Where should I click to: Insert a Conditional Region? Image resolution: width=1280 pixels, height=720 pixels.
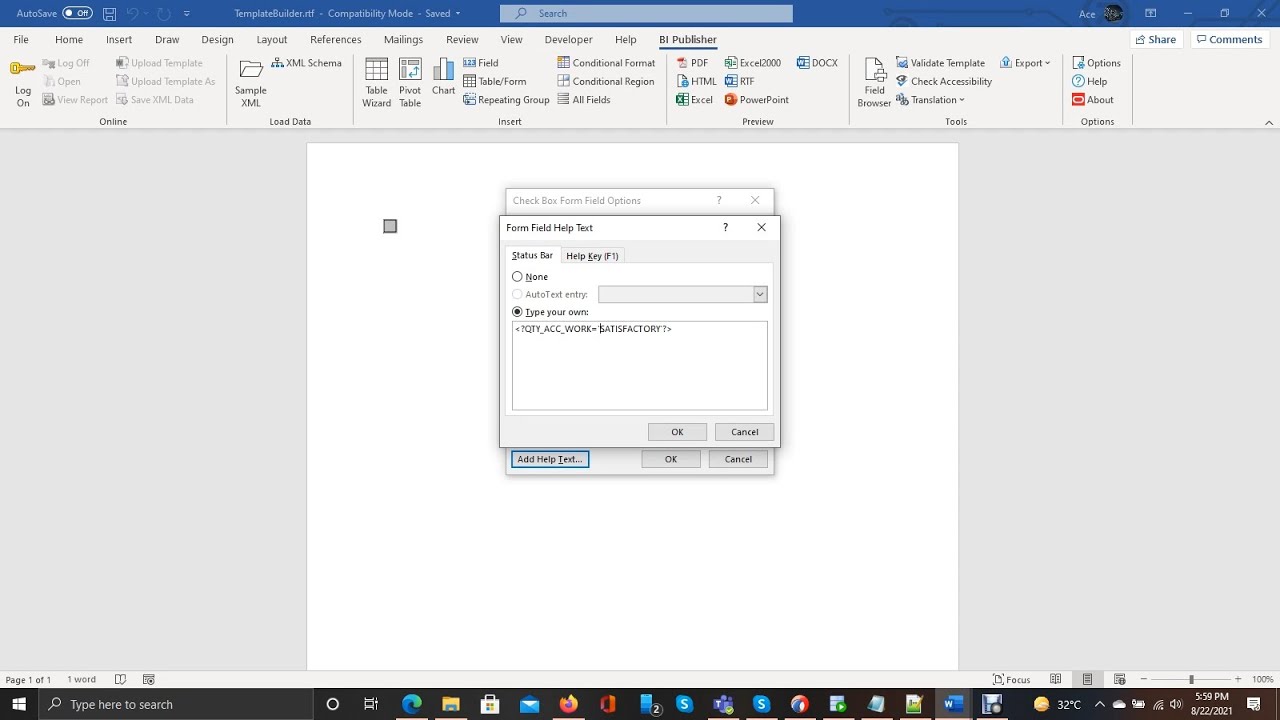point(606,82)
